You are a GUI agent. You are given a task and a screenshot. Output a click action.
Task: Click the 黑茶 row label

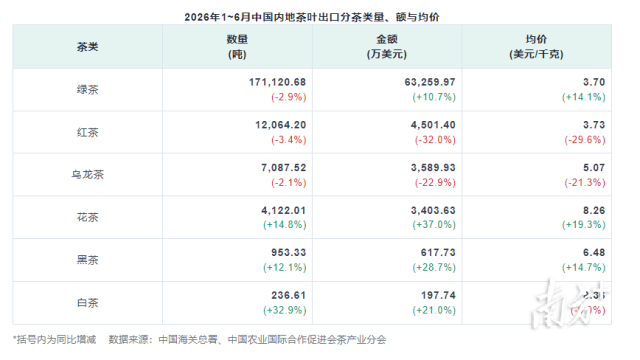pyautogui.click(x=87, y=260)
